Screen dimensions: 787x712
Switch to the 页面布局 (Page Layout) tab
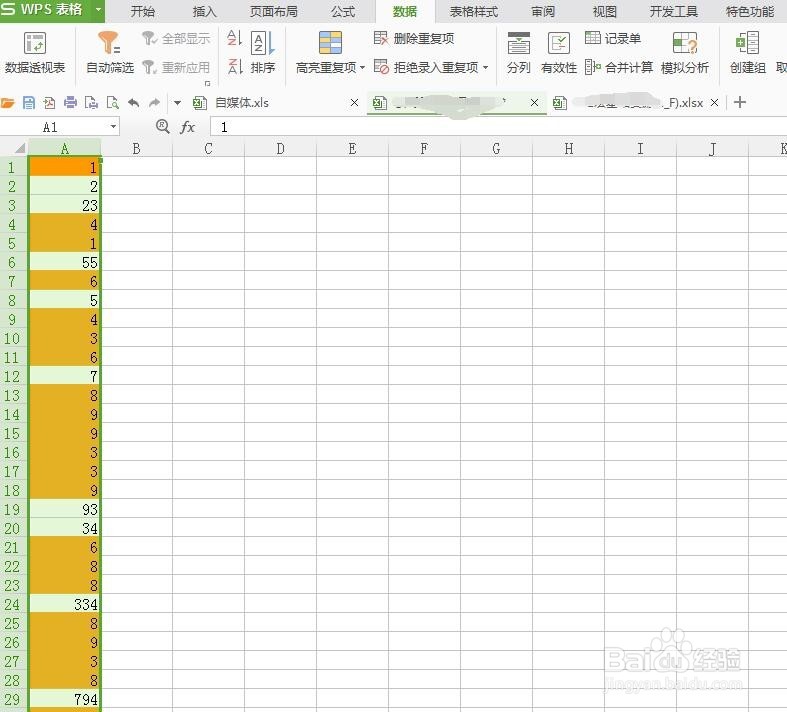274,11
